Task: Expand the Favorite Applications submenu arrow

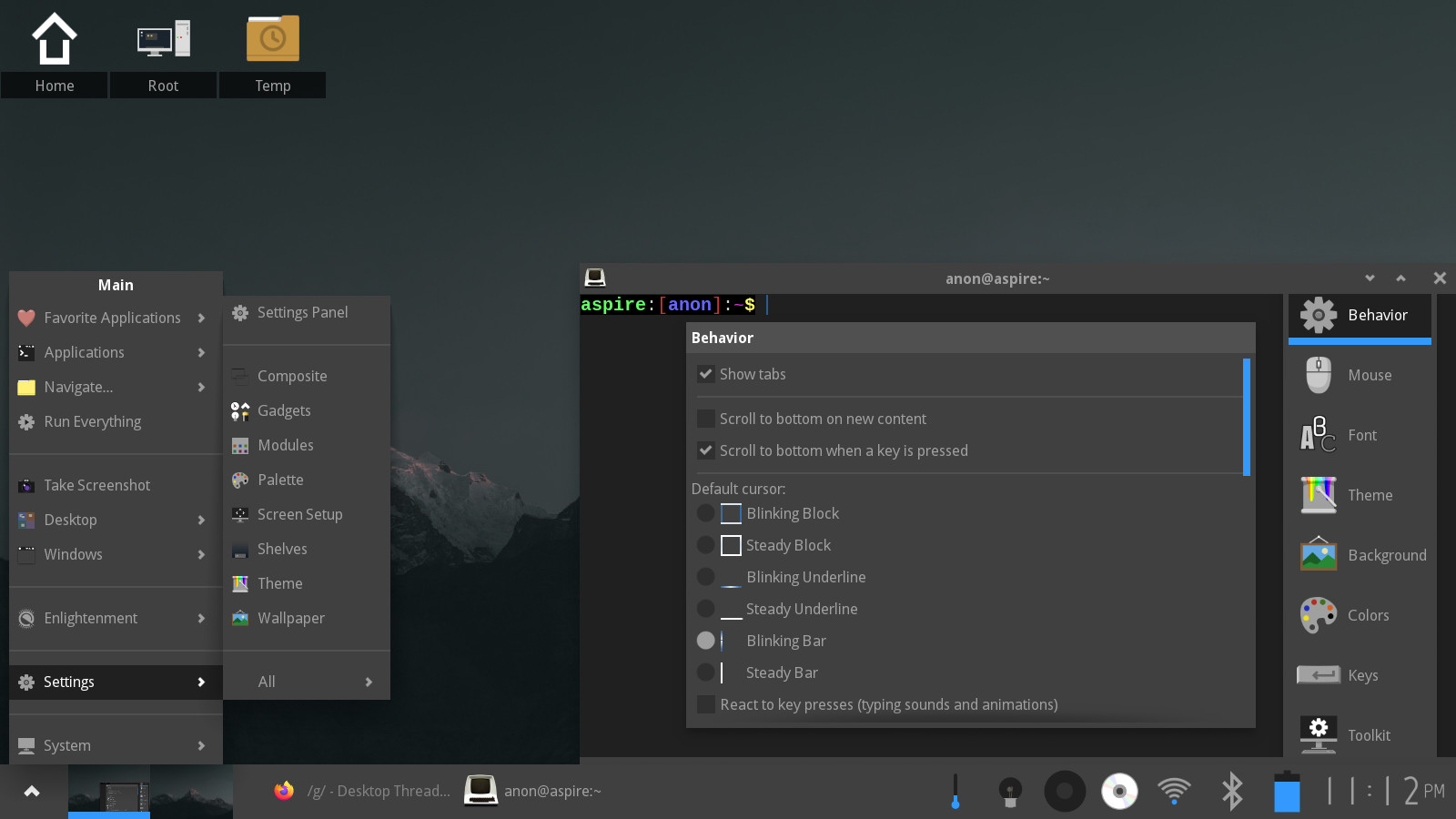Action: pyautogui.click(x=201, y=318)
